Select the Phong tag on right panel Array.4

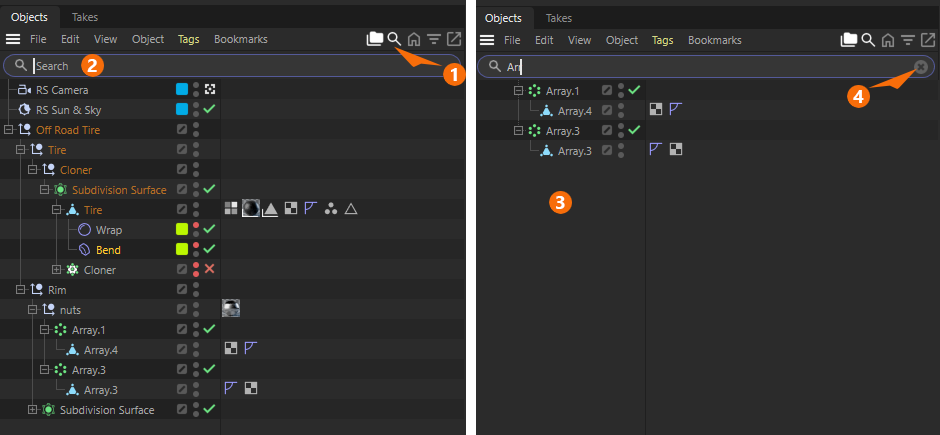coord(676,109)
